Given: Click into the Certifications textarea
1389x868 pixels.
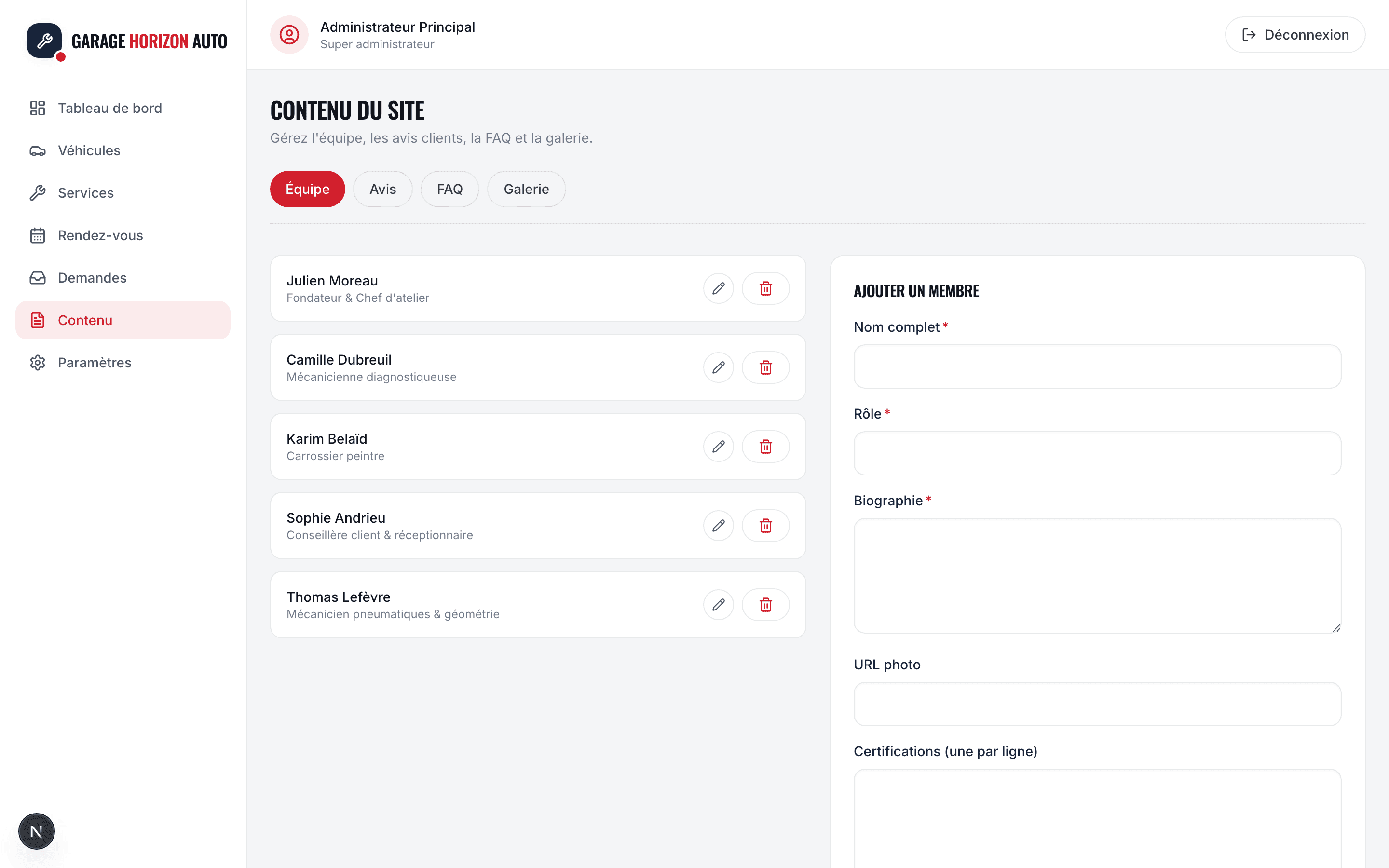Looking at the screenshot, I should pyautogui.click(x=1097, y=819).
